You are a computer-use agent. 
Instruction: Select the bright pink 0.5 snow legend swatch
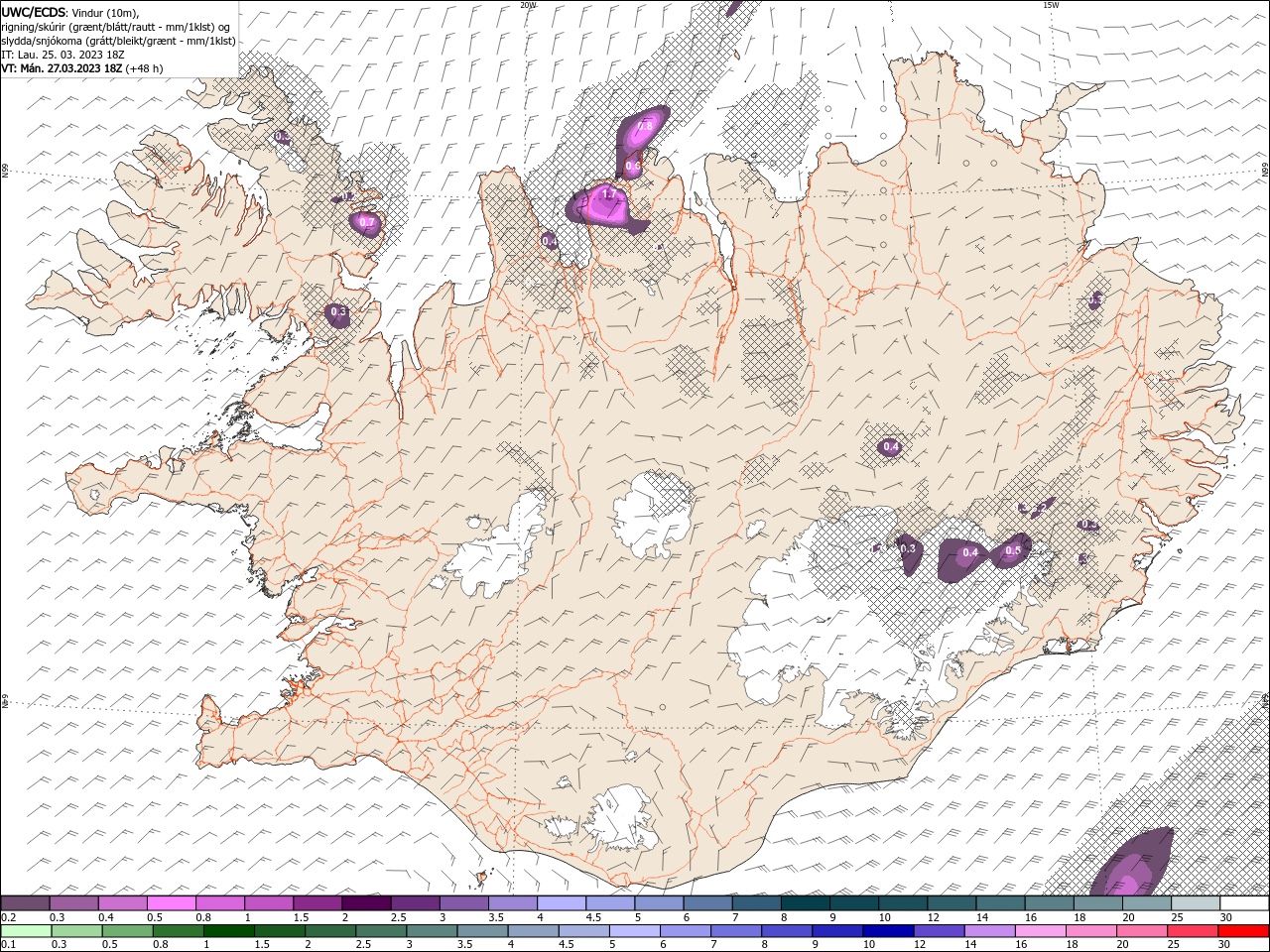(x=171, y=903)
